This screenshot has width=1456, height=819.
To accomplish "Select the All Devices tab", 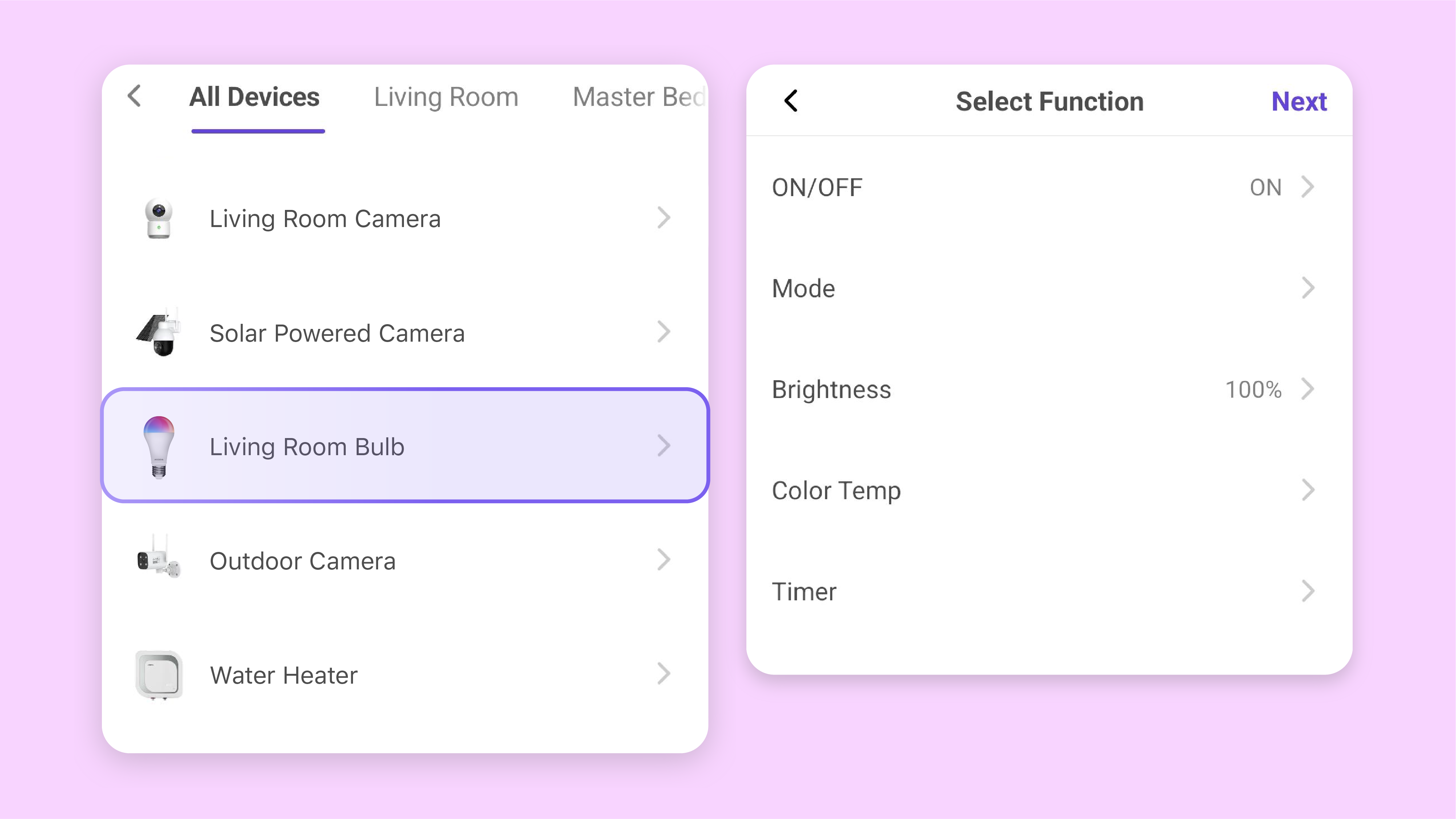I will coord(254,97).
